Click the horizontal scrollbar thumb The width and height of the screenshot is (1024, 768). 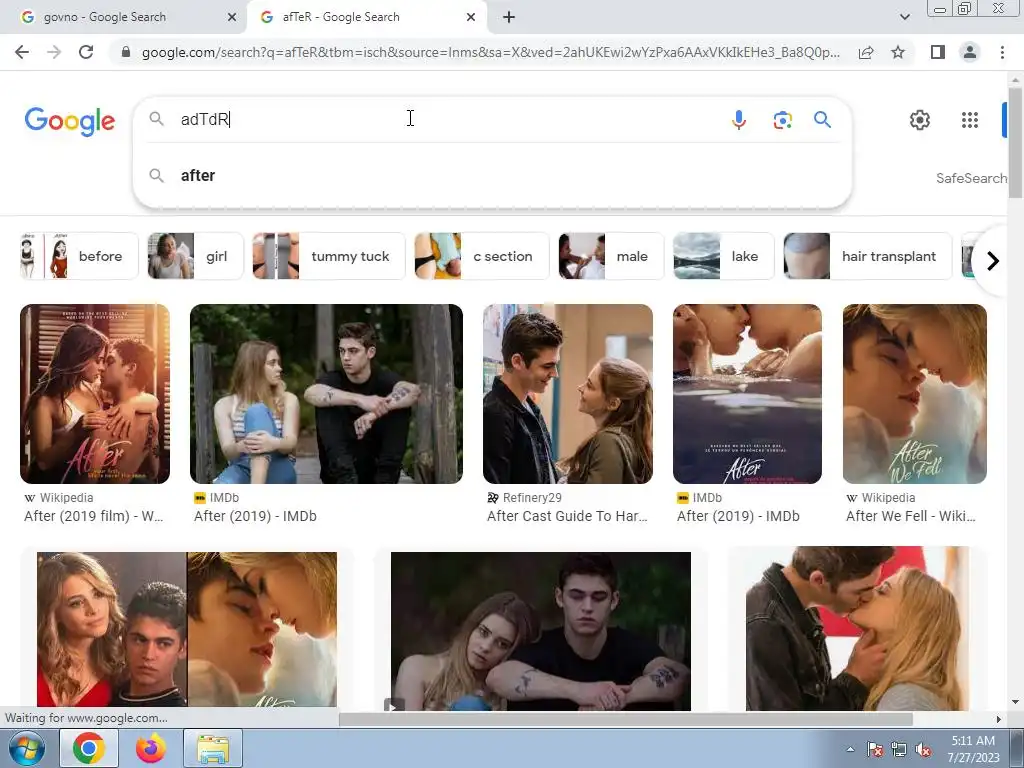pos(626,719)
